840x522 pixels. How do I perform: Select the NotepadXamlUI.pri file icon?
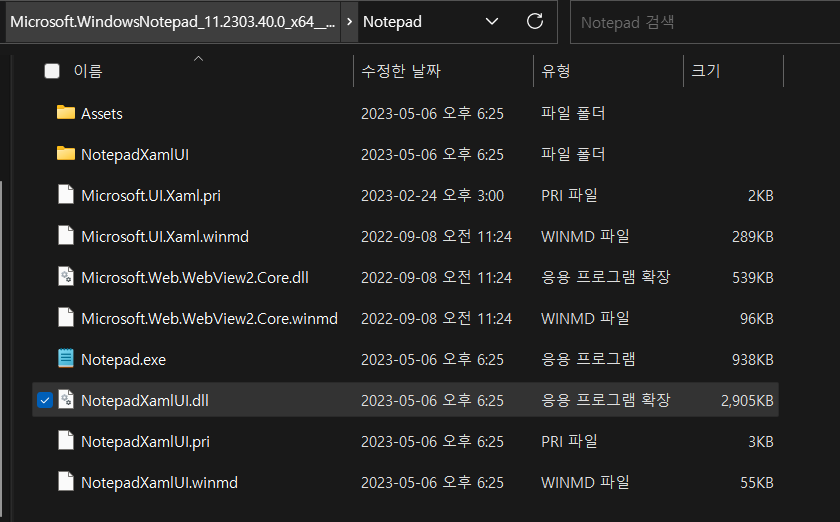[66, 441]
